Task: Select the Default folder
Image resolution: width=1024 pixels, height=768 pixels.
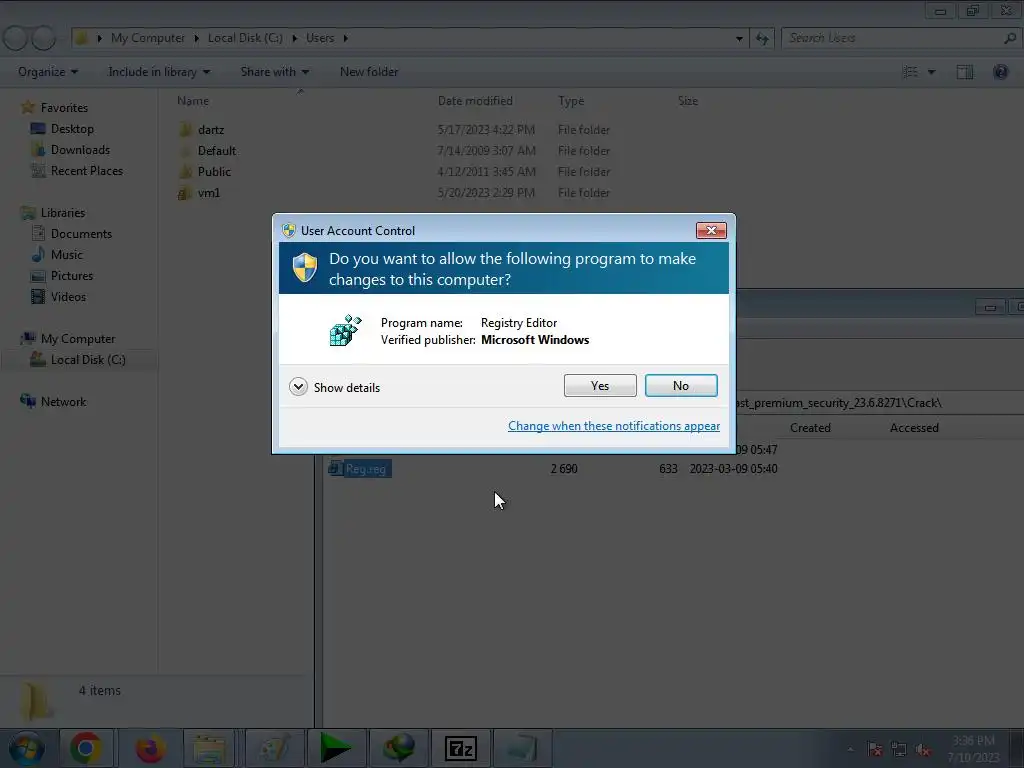Action: [x=216, y=151]
